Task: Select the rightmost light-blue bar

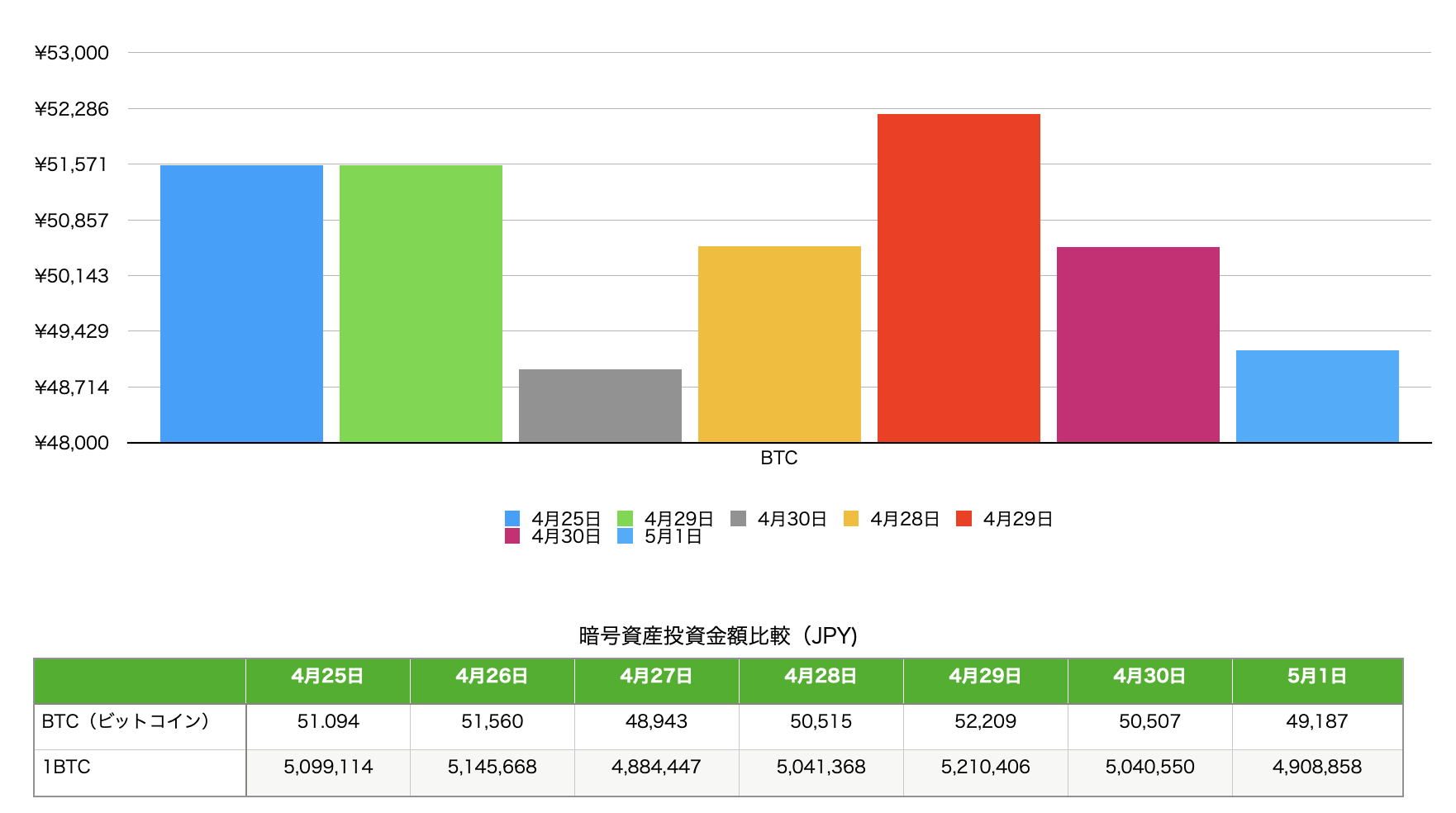Action: coord(1316,397)
